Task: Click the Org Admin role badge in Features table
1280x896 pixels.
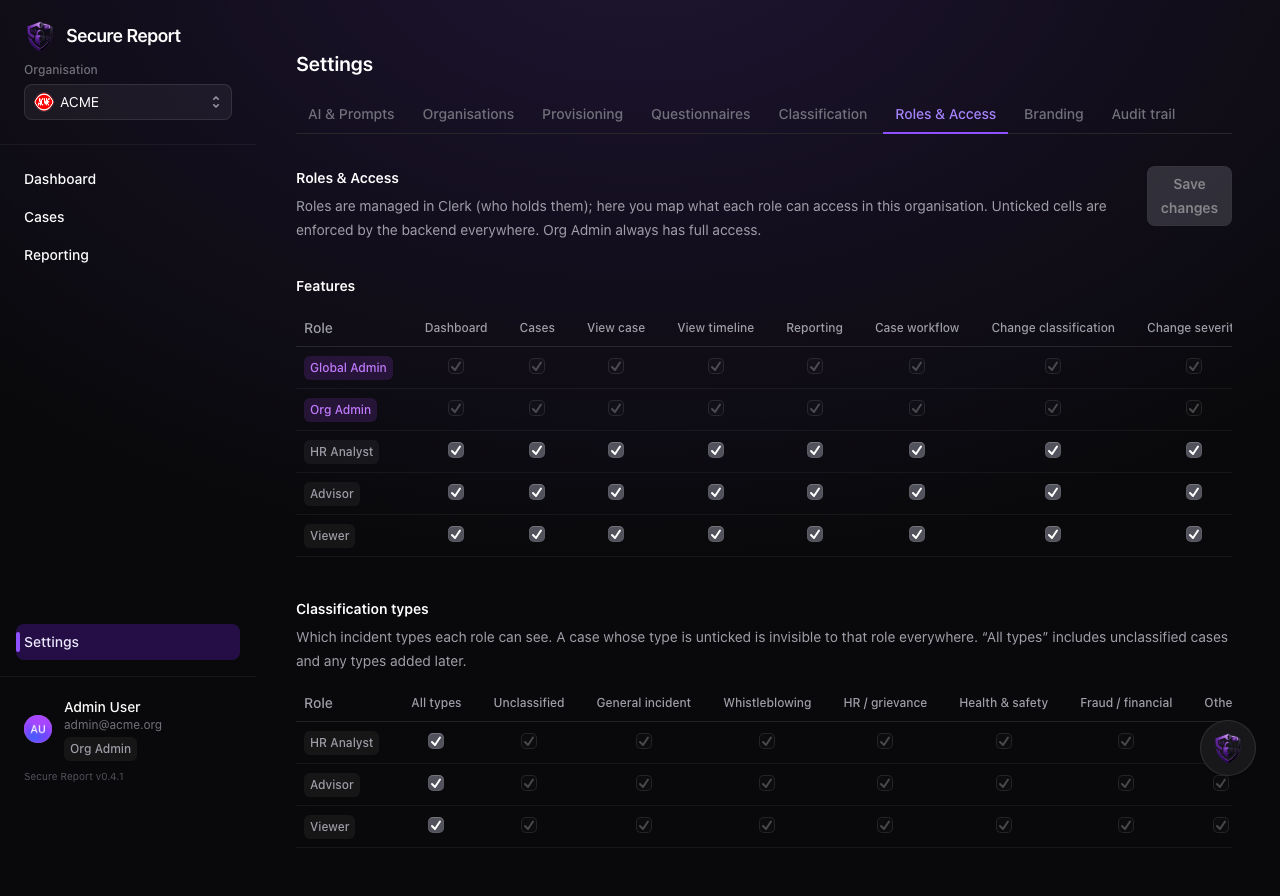Action: [x=340, y=410]
